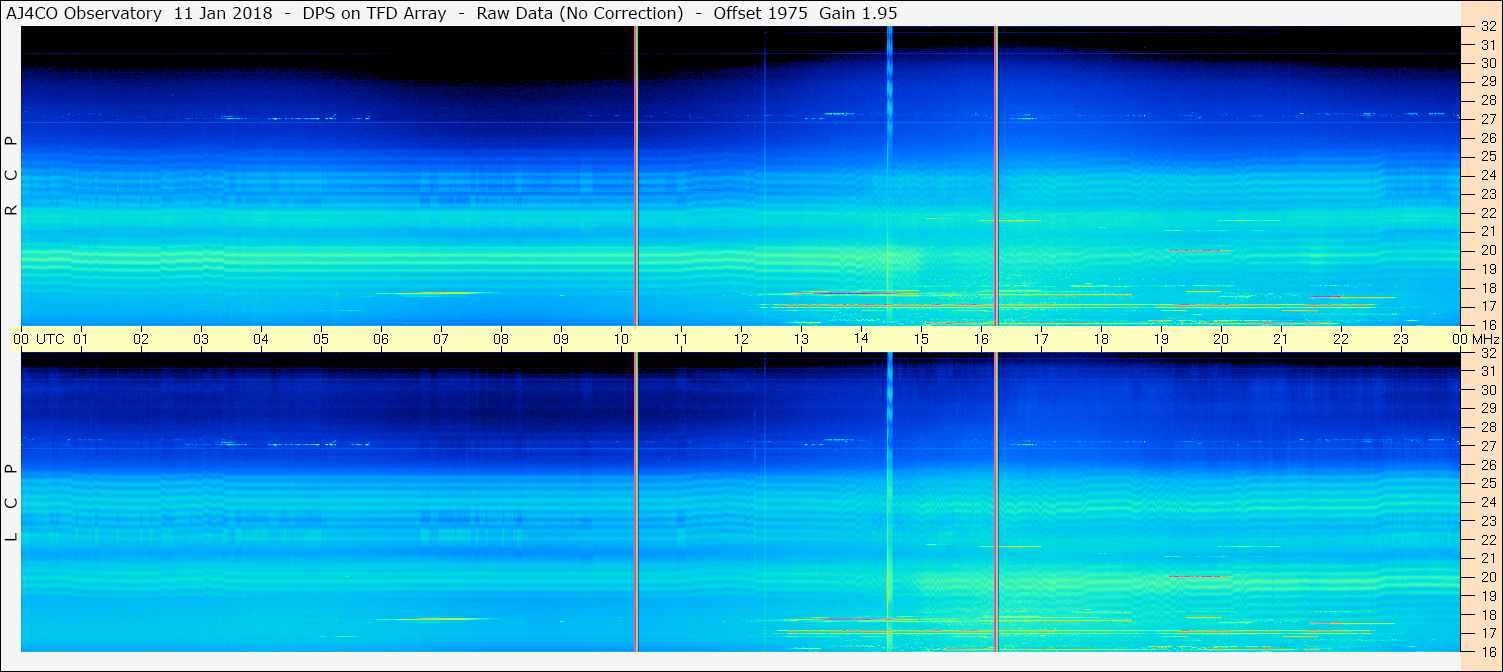Click the LCP label beside lower spectrogram
Viewport: 1503px width, 672px height.
(x=12, y=503)
